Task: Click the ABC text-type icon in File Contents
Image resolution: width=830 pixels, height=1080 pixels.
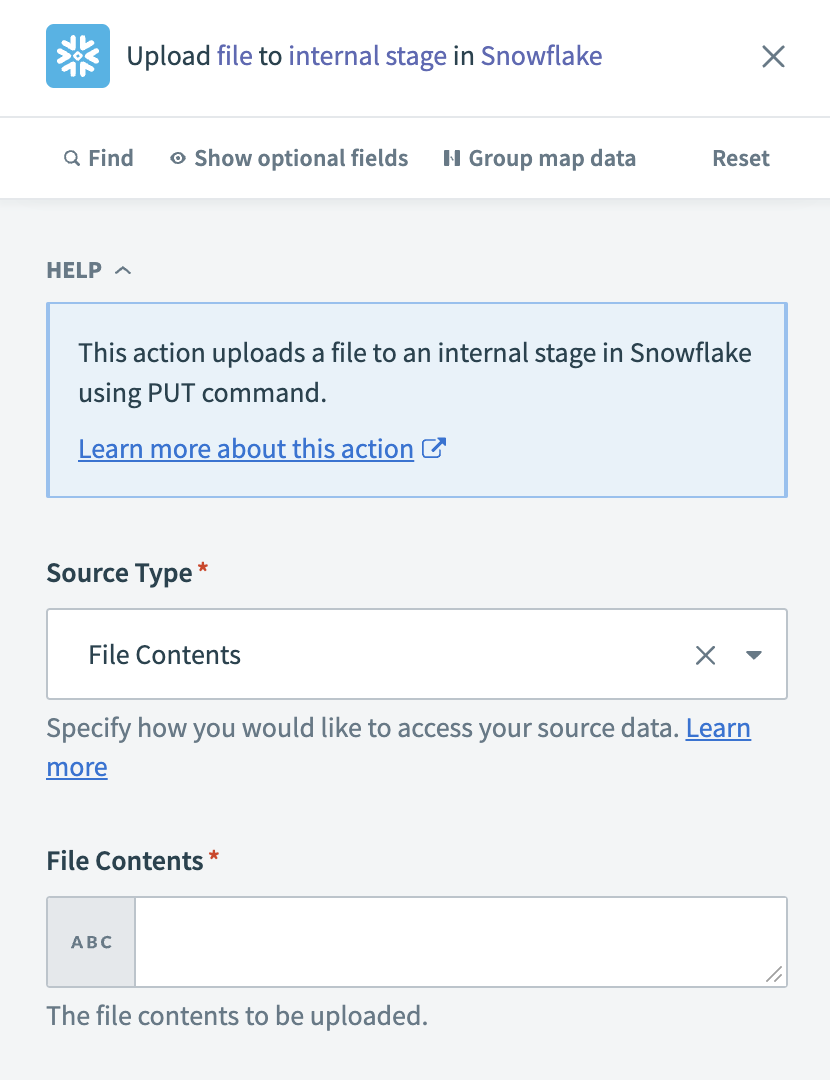Action: [x=90, y=941]
